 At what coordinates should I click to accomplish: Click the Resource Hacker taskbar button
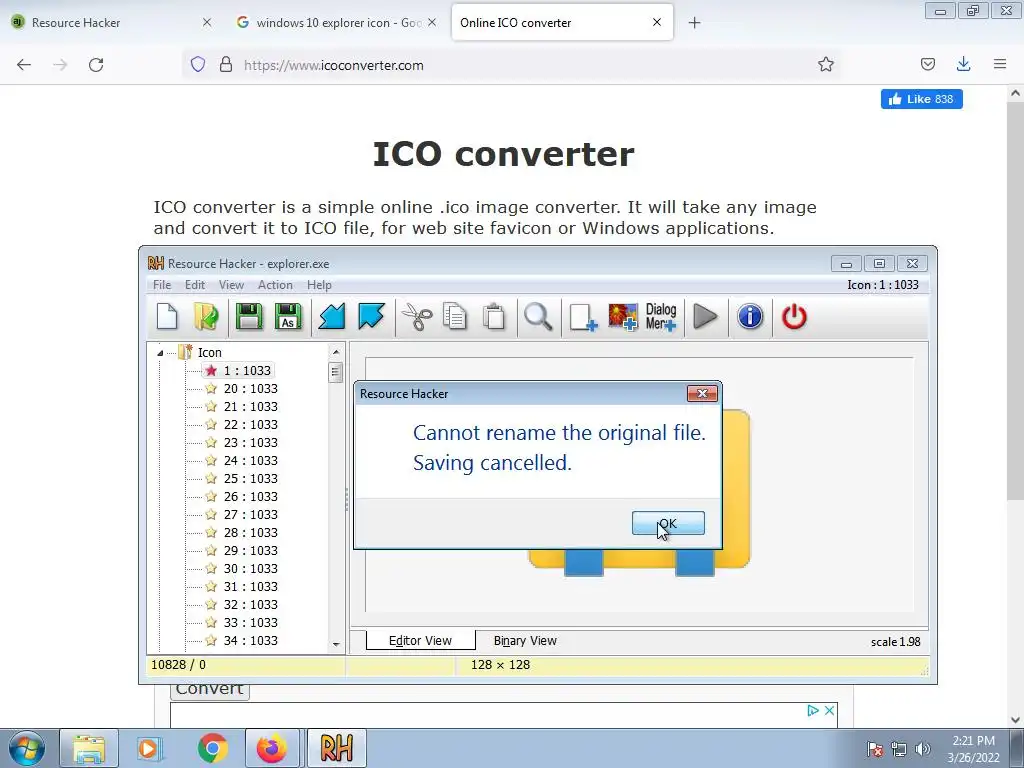tap(337, 748)
